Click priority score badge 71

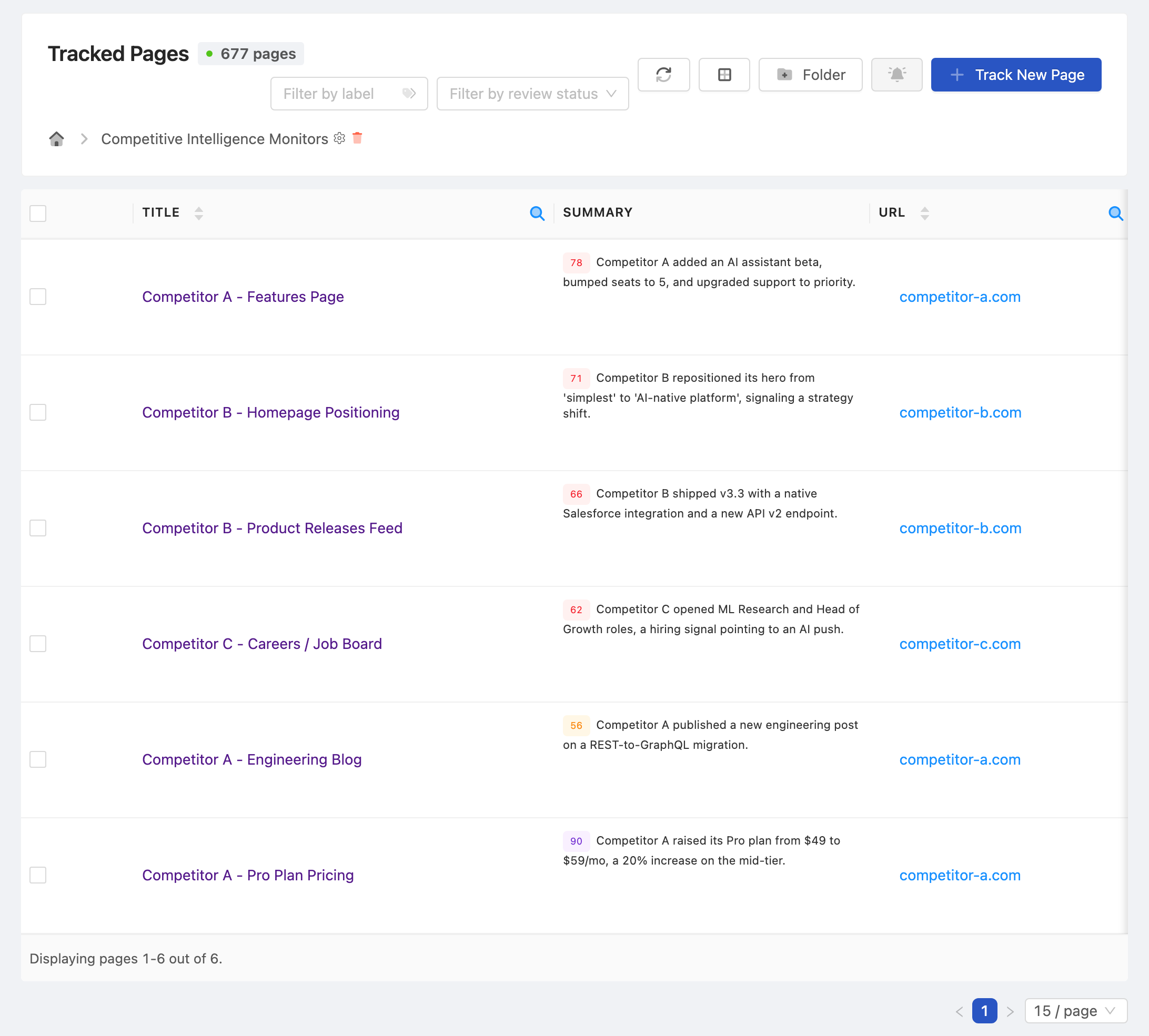(x=576, y=378)
